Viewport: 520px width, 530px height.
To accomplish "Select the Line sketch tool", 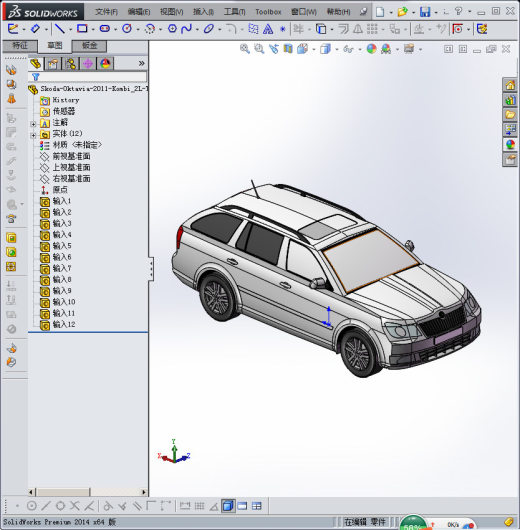I will [60, 29].
